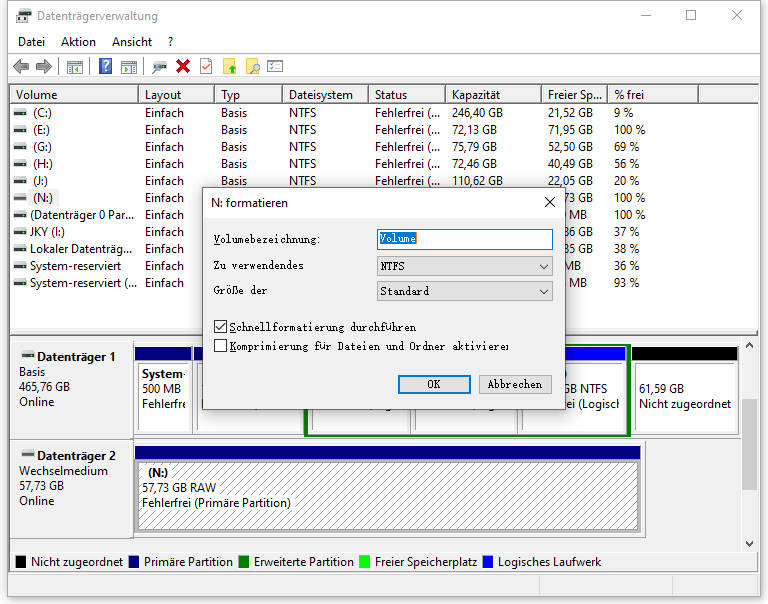The image size is (768, 604).
Task: Click drive icon of volume (H:)
Action: pyautogui.click(x=20, y=164)
